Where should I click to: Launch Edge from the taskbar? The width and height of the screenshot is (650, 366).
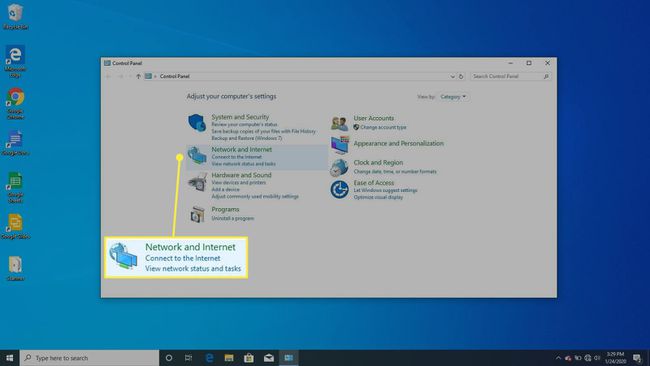tap(209, 358)
